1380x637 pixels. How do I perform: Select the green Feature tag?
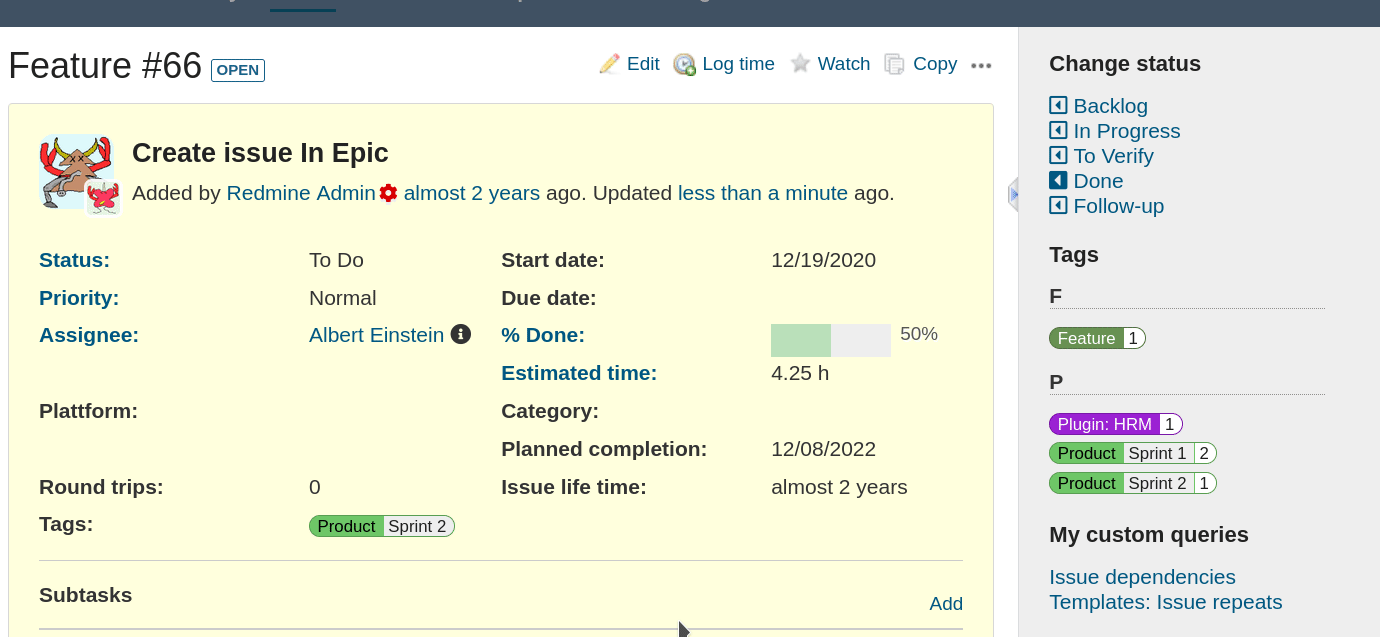pyautogui.click(x=1088, y=338)
